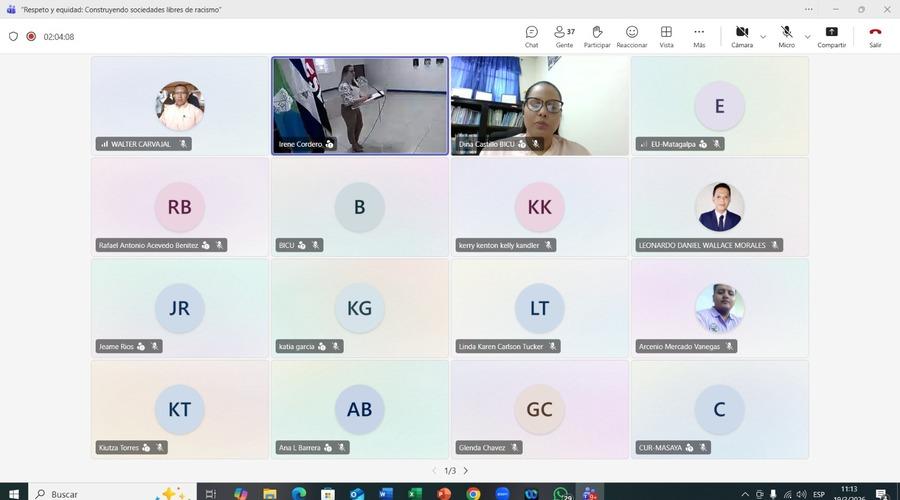Open Excel from the Windows taskbar
900x500 pixels.
pyautogui.click(x=415, y=494)
